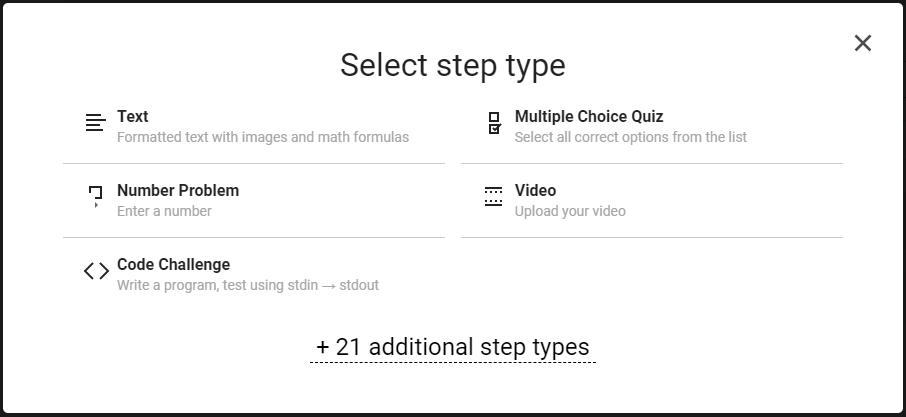Select the Text step type label
The height and width of the screenshot is (417, 906).
pos(133,117)
